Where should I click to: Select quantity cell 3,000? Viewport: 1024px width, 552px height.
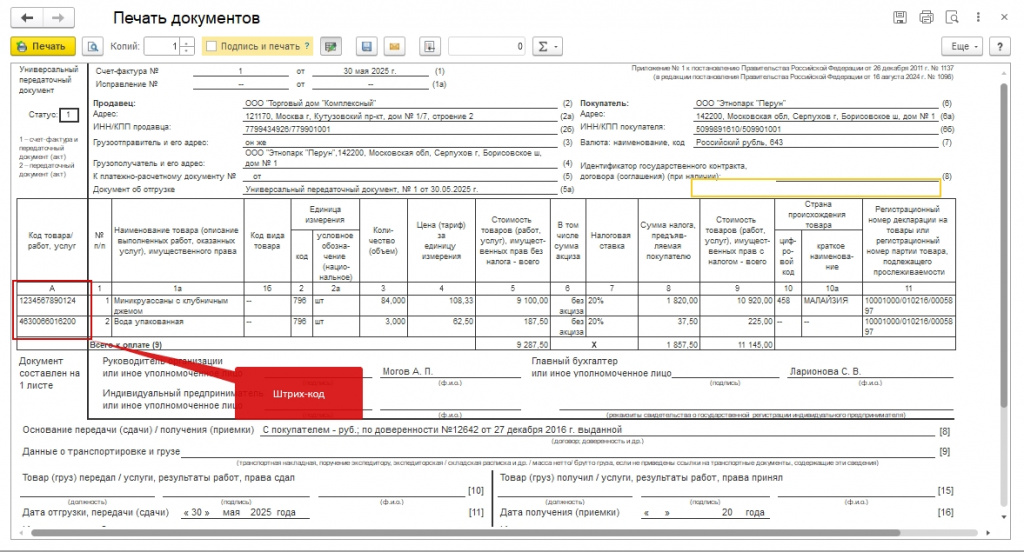click(383, 327)
